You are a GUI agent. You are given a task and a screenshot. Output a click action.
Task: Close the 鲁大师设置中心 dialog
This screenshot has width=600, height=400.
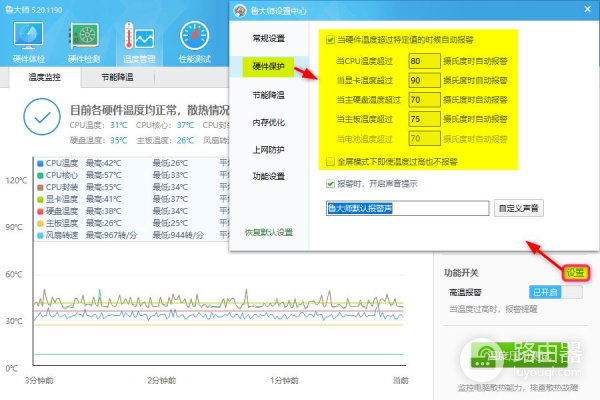(x=588, y=9)
